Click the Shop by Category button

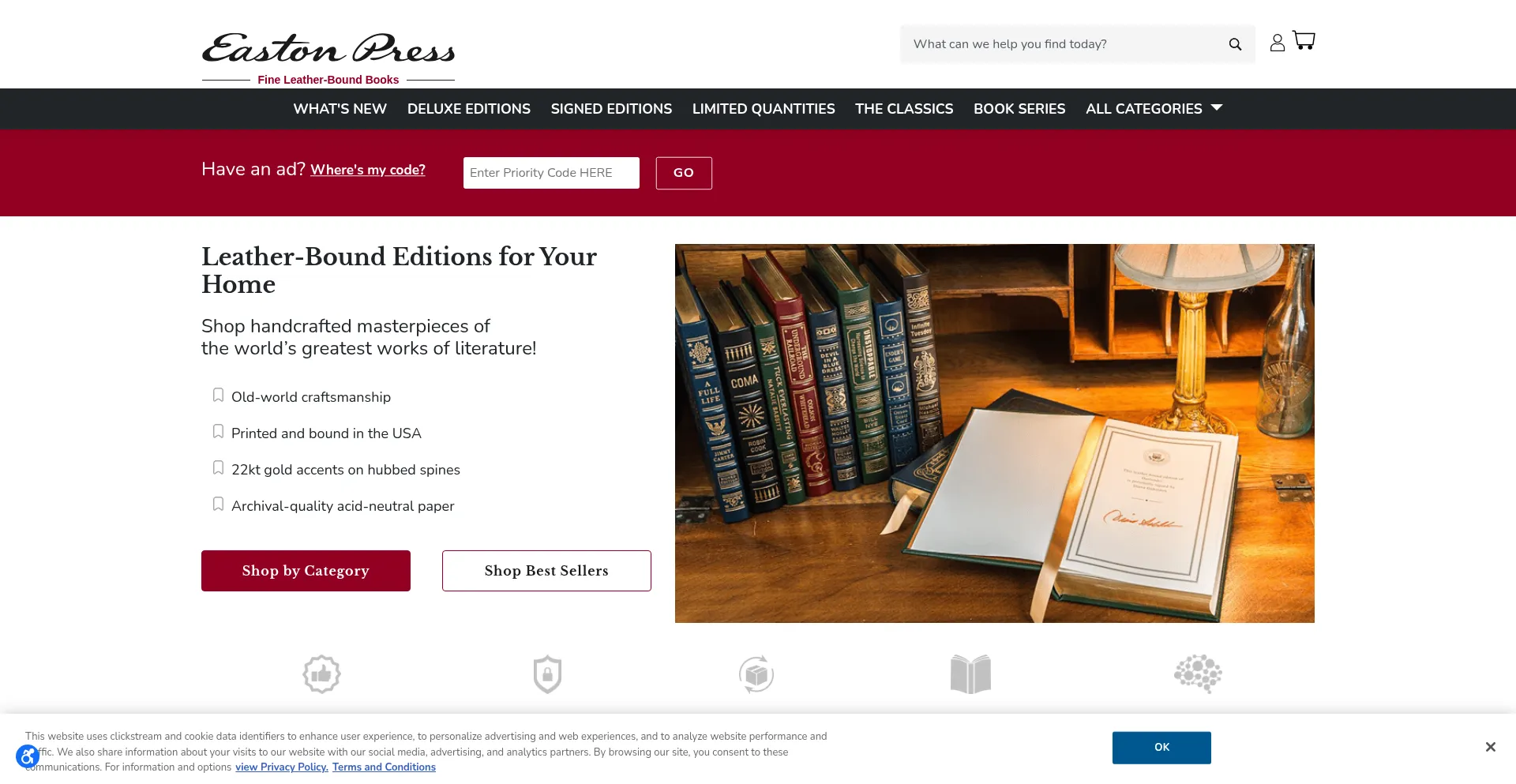point(306,571)
